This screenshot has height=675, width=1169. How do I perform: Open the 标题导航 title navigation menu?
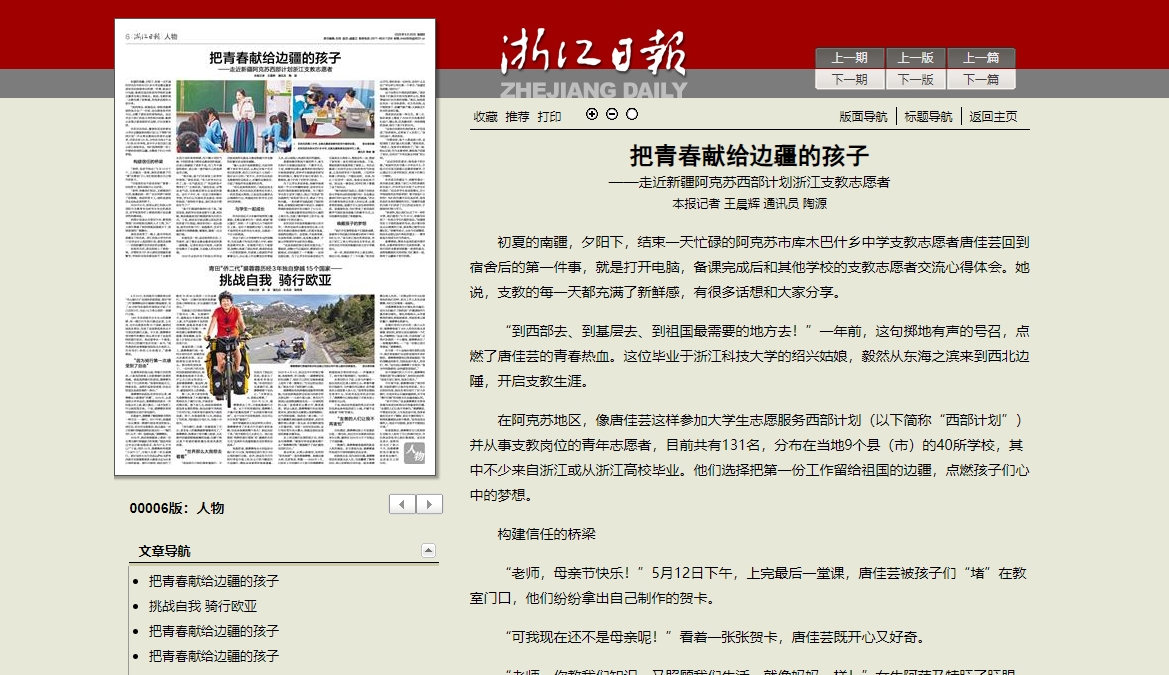pos(928,116)
